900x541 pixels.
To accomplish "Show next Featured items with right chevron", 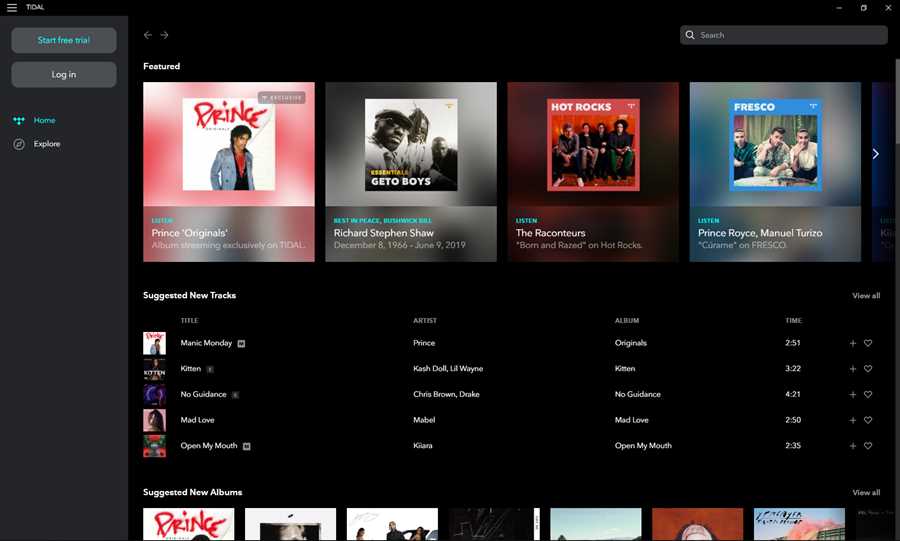I will (875, 154).
